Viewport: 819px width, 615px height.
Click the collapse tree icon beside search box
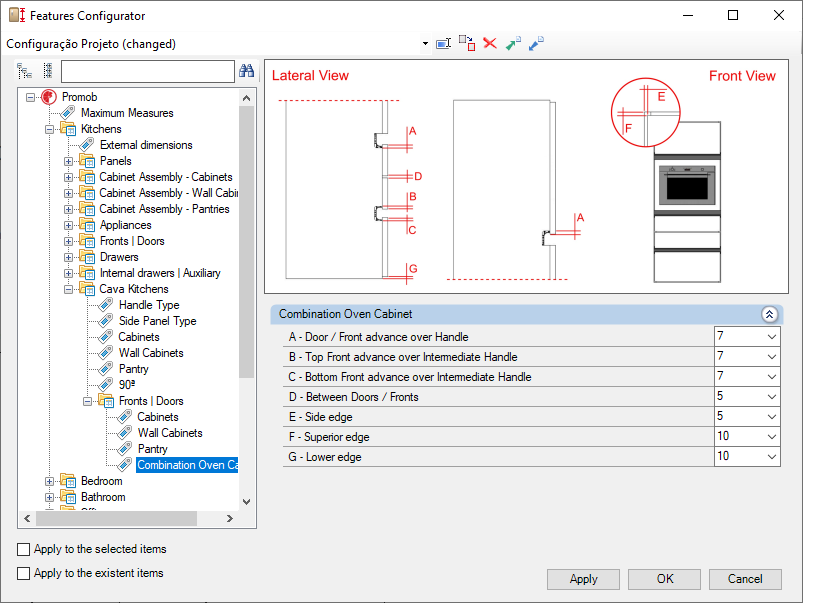(x=48, y=71)
